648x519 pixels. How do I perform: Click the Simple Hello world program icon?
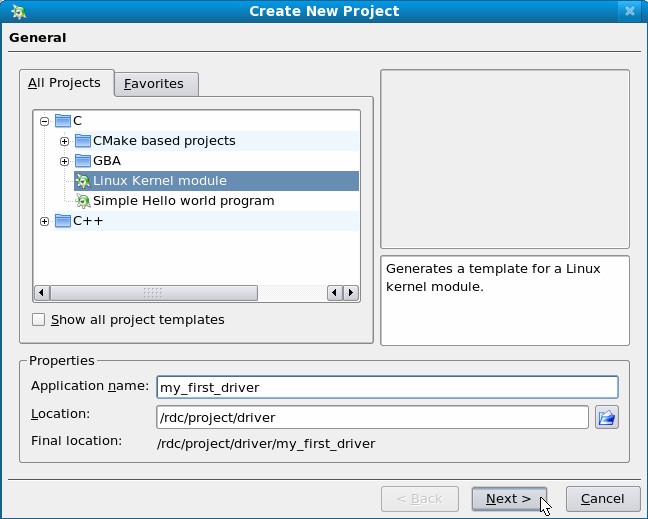[83, 201]
